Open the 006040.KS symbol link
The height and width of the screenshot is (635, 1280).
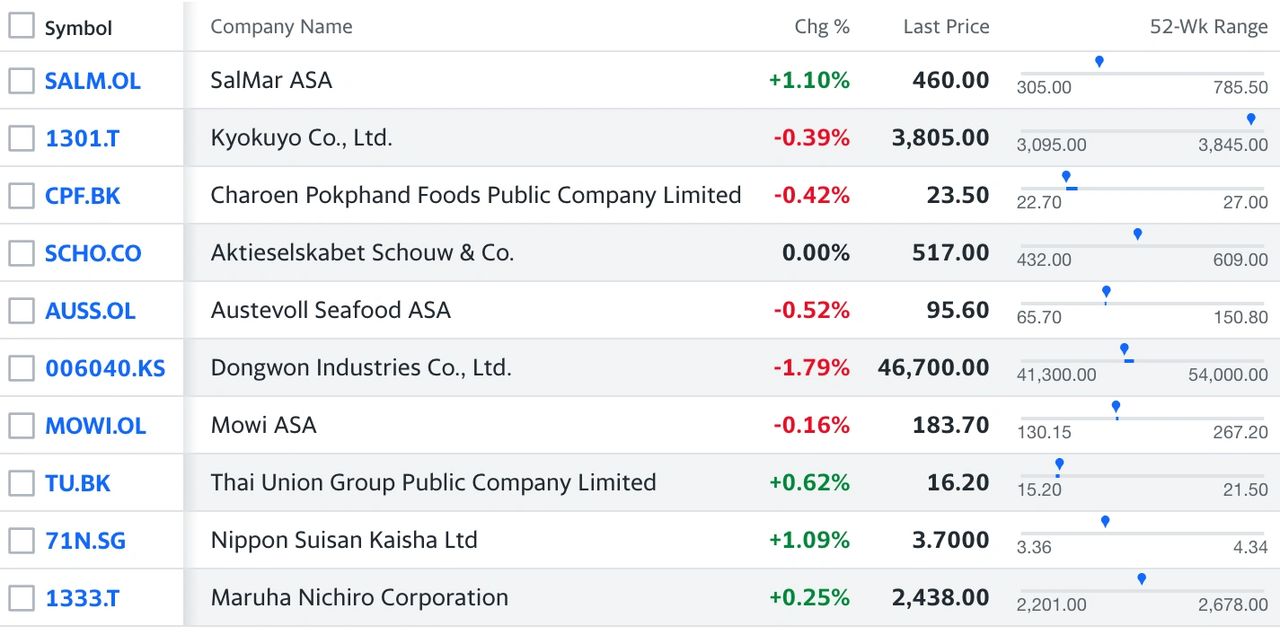105,368
